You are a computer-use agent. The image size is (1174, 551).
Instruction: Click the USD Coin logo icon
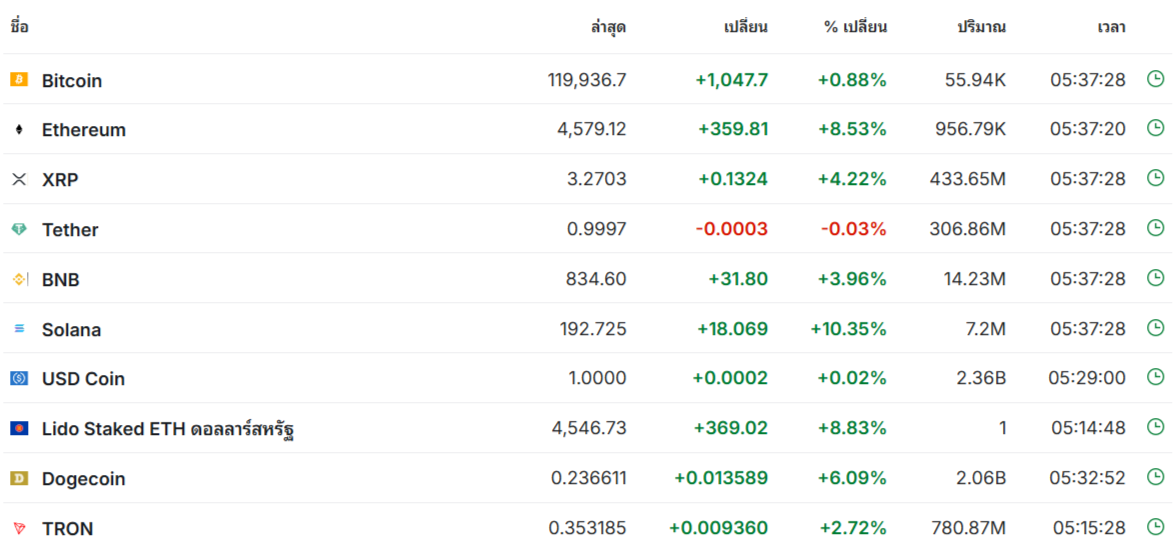click(19, 379)
